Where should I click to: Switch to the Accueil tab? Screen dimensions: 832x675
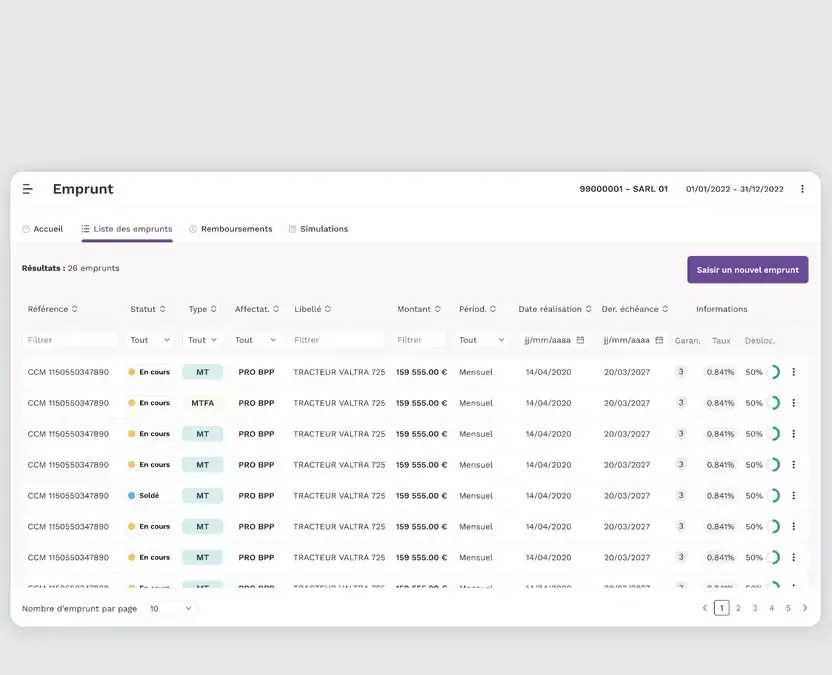click(42, 229)
